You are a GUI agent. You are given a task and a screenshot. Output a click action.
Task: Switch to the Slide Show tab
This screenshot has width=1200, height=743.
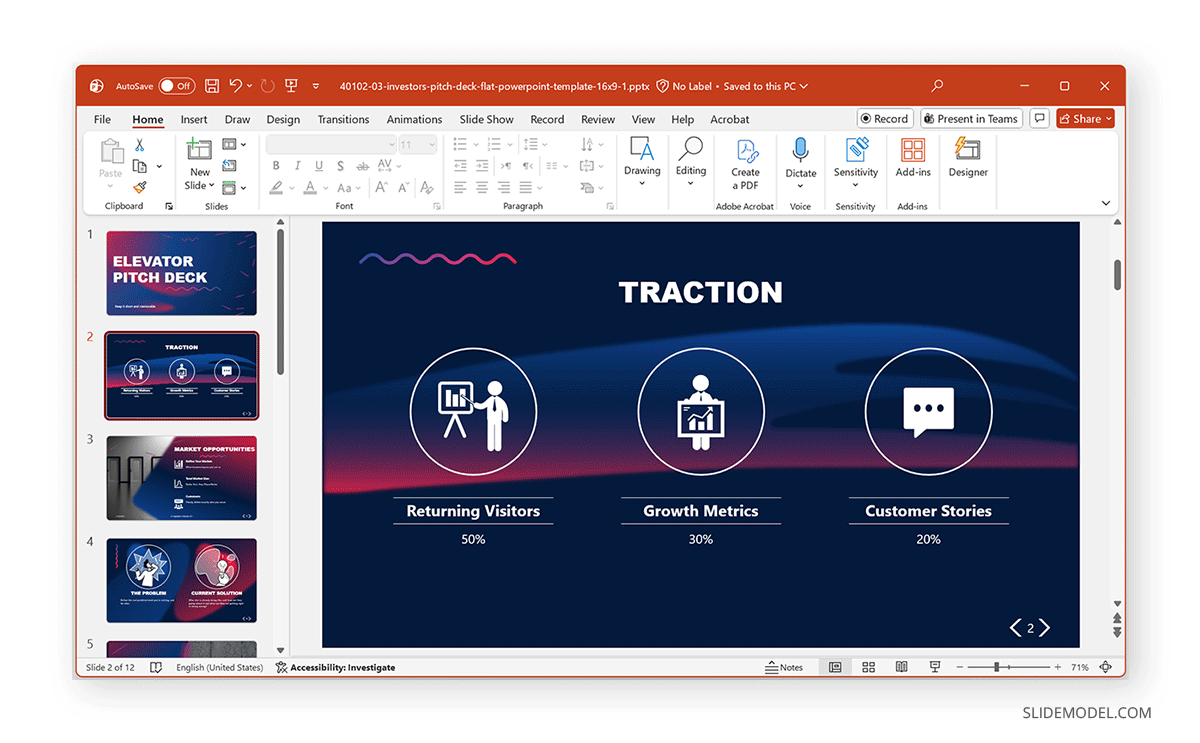click(486, 119)
